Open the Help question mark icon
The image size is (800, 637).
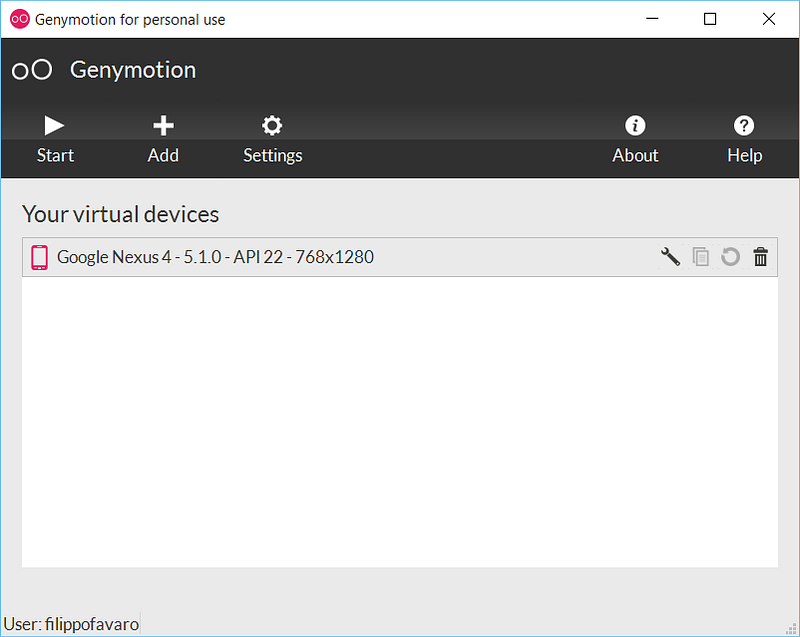tap(744, 125)
